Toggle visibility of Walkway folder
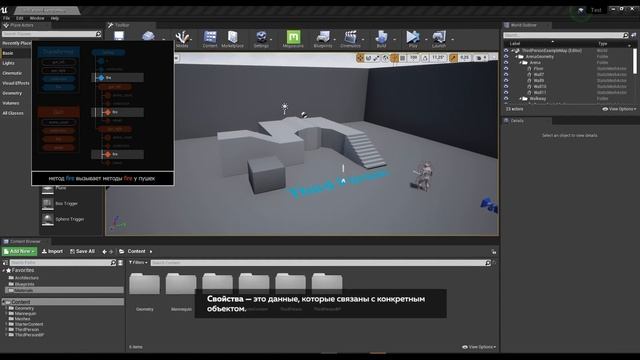Viewport: 640px width, 360px height. pyautogui.click(x=506, y=98)
